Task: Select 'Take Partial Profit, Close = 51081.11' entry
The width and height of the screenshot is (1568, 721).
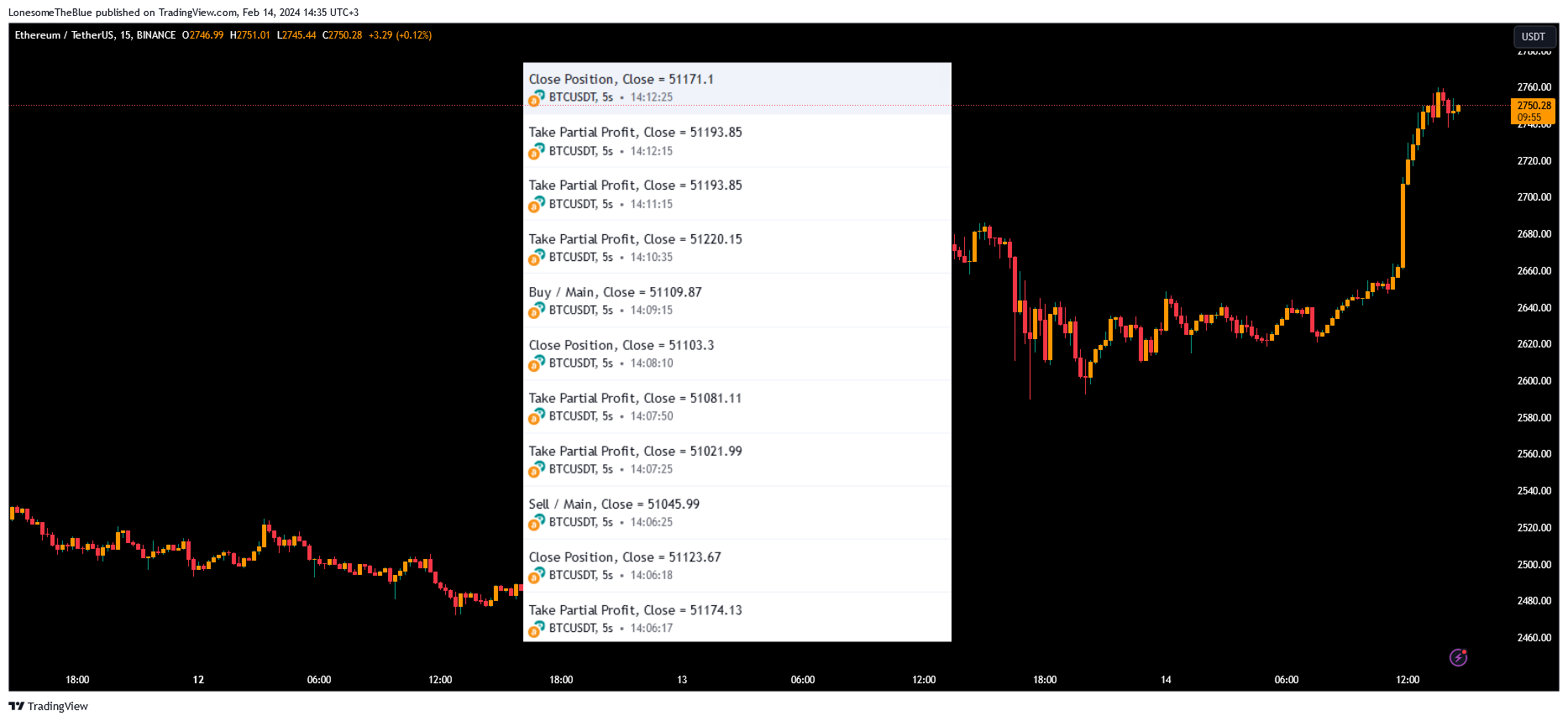Action: [x=737, y=406]
